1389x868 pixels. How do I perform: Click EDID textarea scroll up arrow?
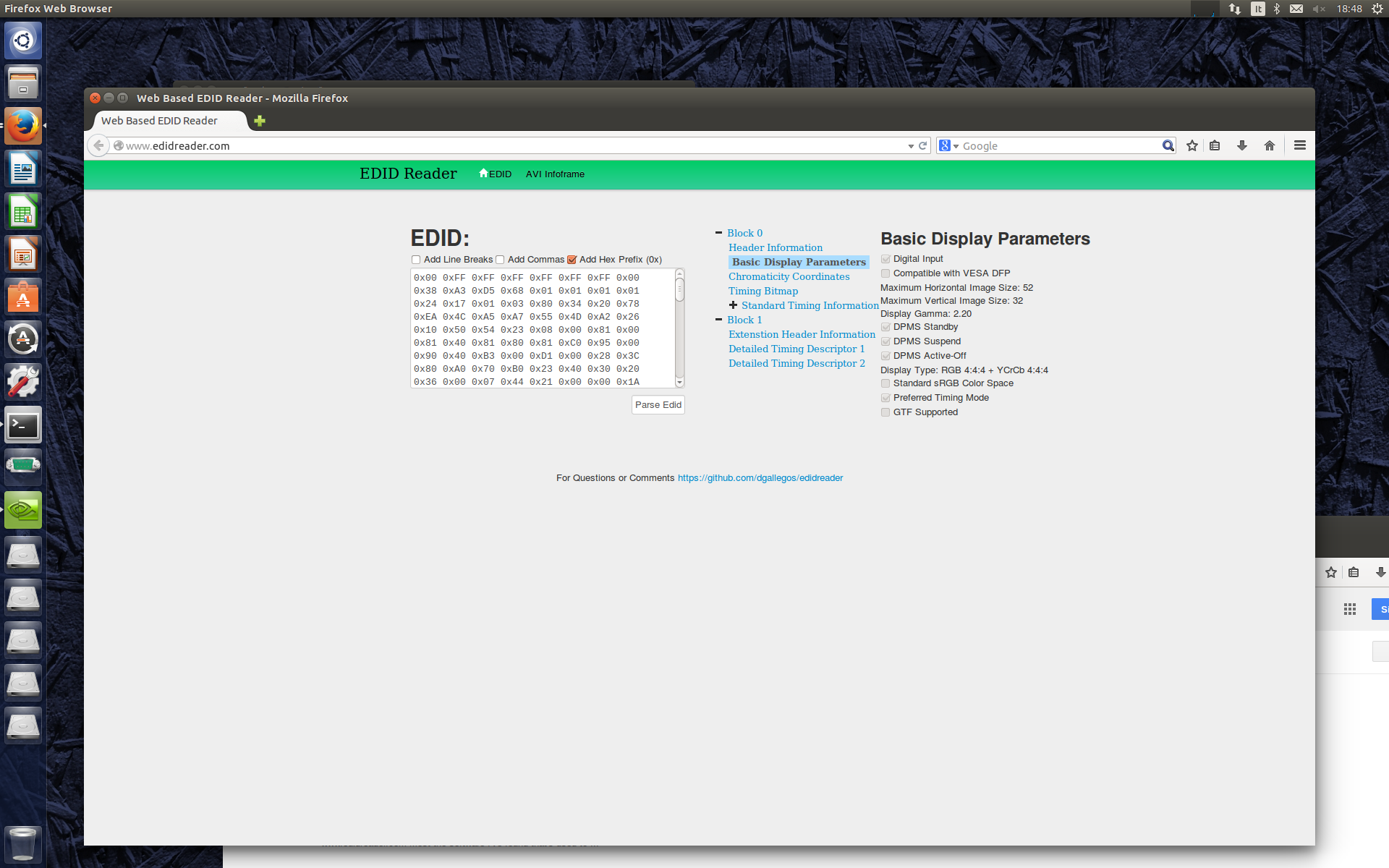click(679, 273)
